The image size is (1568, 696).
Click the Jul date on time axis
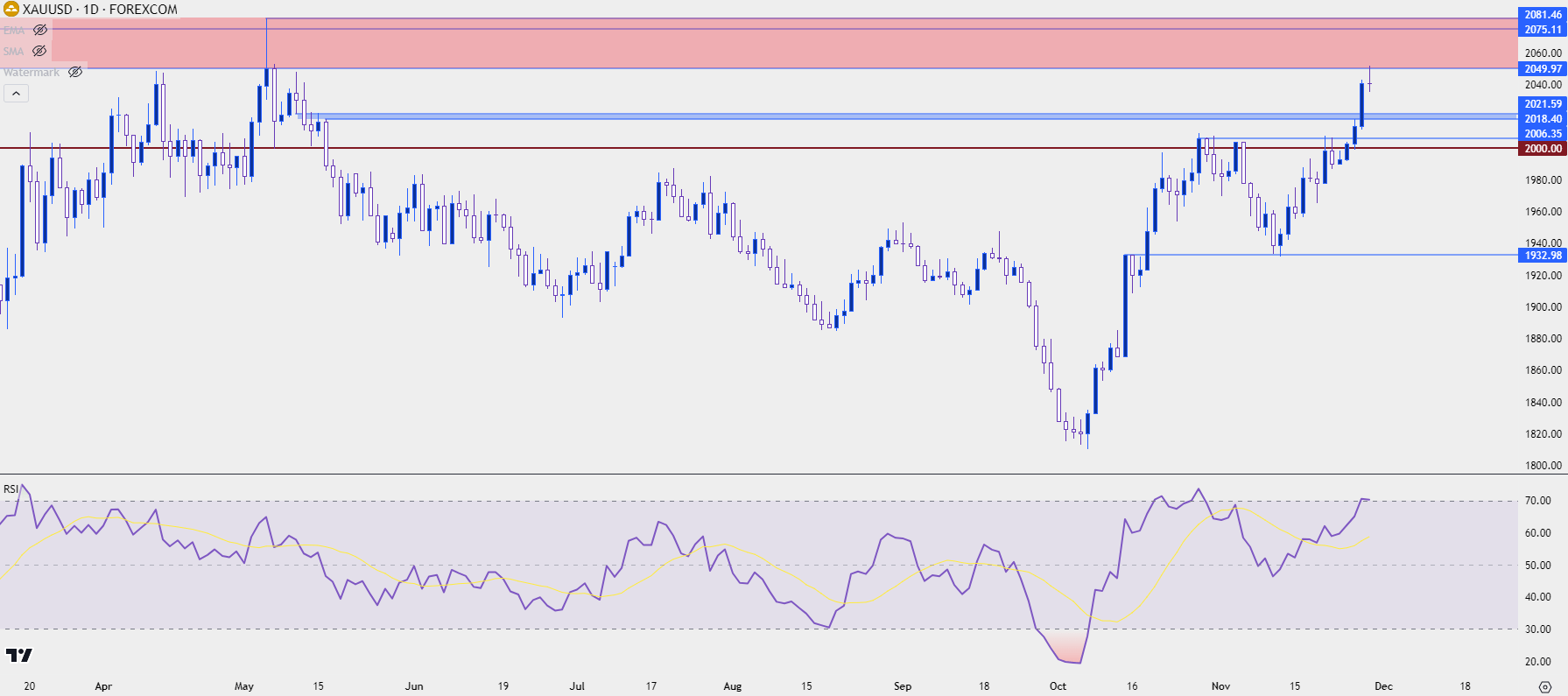(x=577, y=686)
